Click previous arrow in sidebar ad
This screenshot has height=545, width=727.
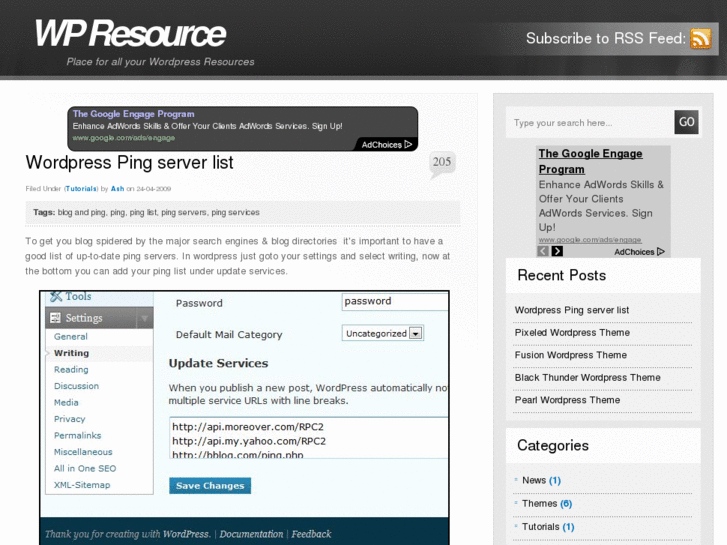[x=543, y=251]
